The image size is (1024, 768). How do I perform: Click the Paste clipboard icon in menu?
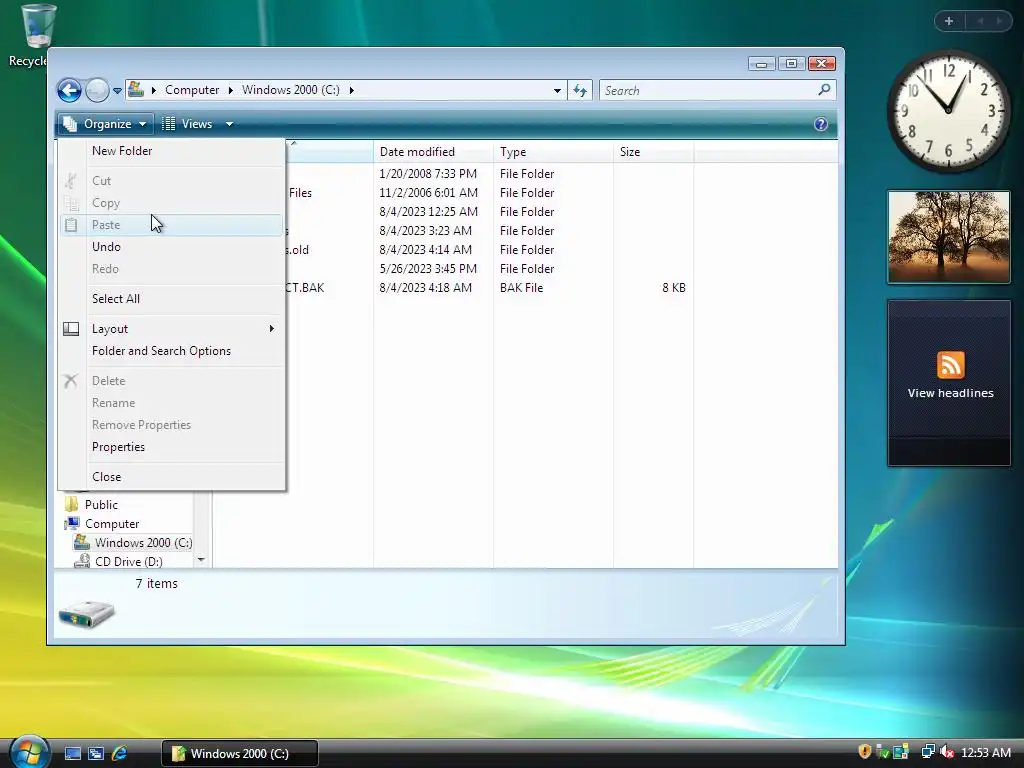71,225
